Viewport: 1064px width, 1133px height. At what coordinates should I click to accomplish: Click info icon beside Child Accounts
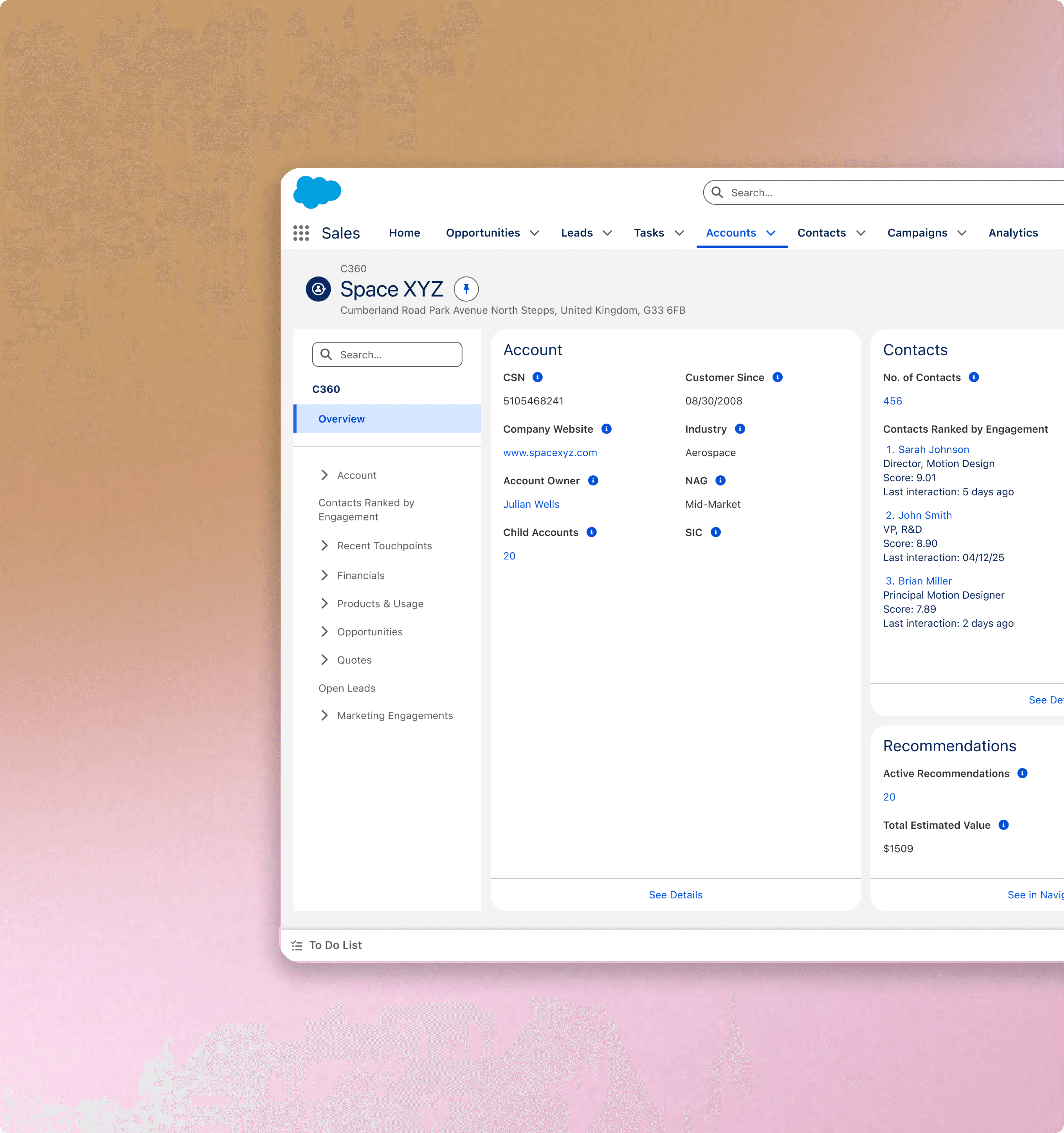(591, 532)
